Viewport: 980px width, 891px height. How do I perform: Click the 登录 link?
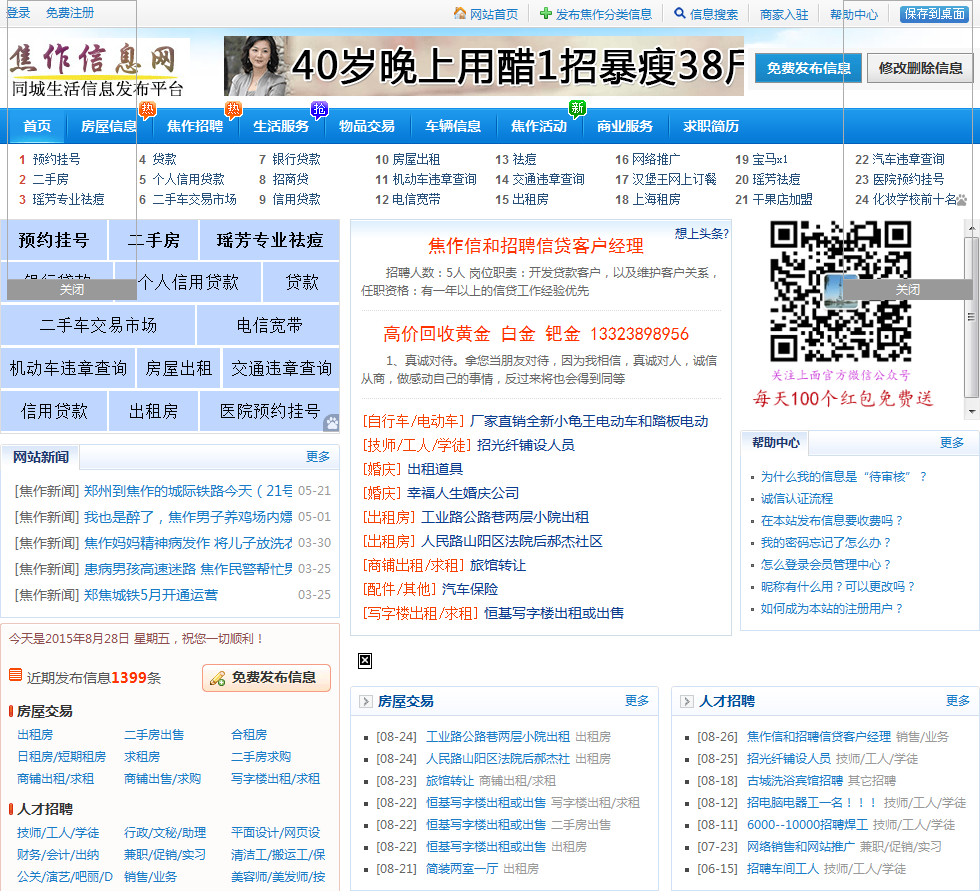tap(18, 12)
